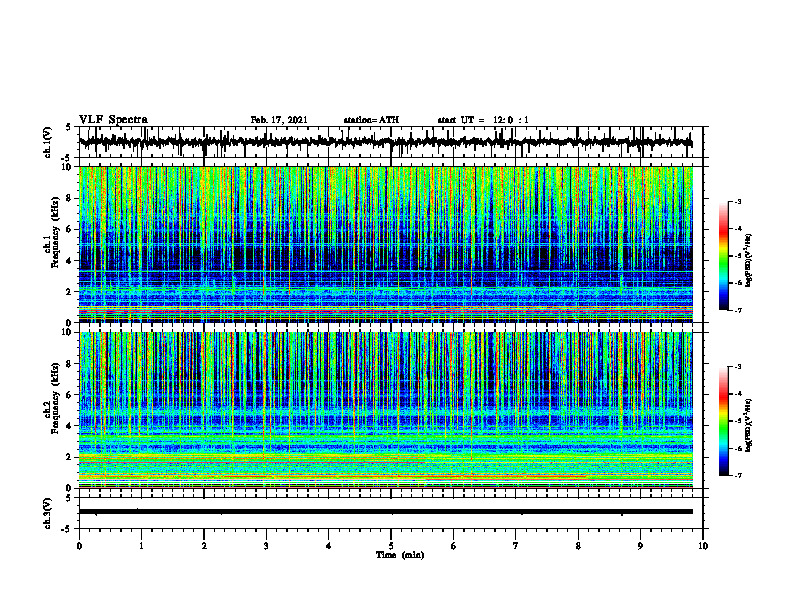Click the ch.1 color bar units label
This screenshot has height=612, width=792.
(749, 260)
